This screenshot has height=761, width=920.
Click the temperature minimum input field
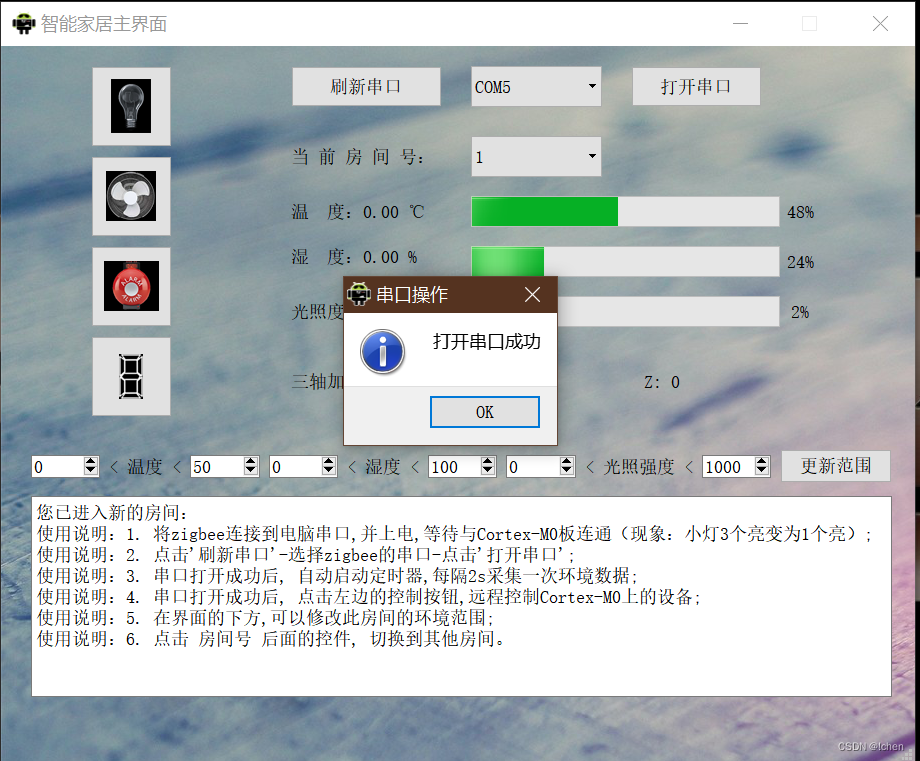tap(58, 466)
